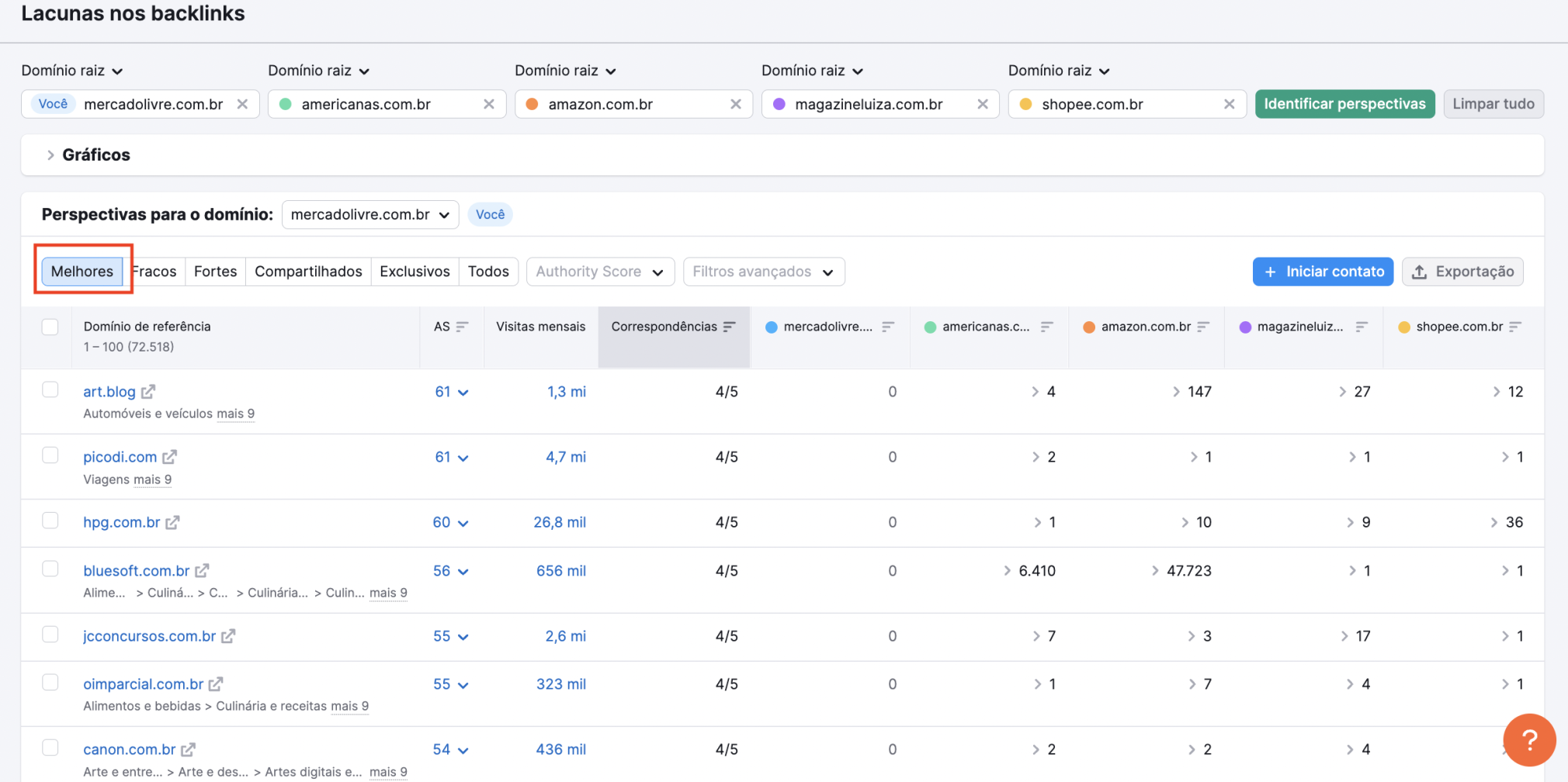Click the shopee.com.br domain input field

tap(1127, 104)
